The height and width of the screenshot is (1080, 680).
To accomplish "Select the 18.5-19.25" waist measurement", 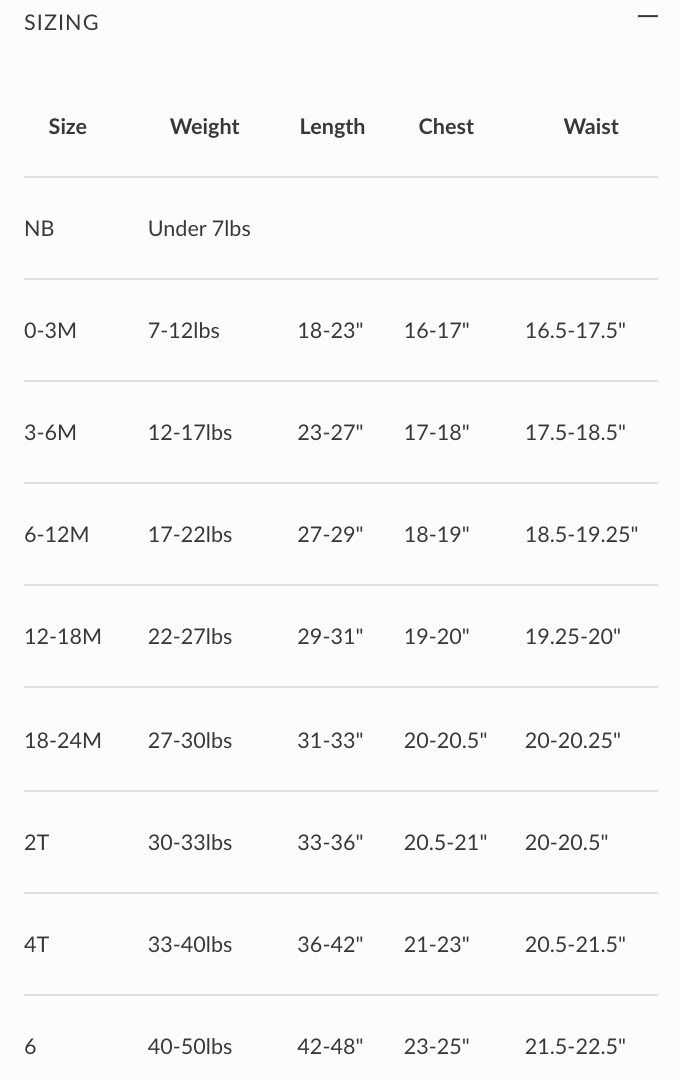I will click(581, 535).
